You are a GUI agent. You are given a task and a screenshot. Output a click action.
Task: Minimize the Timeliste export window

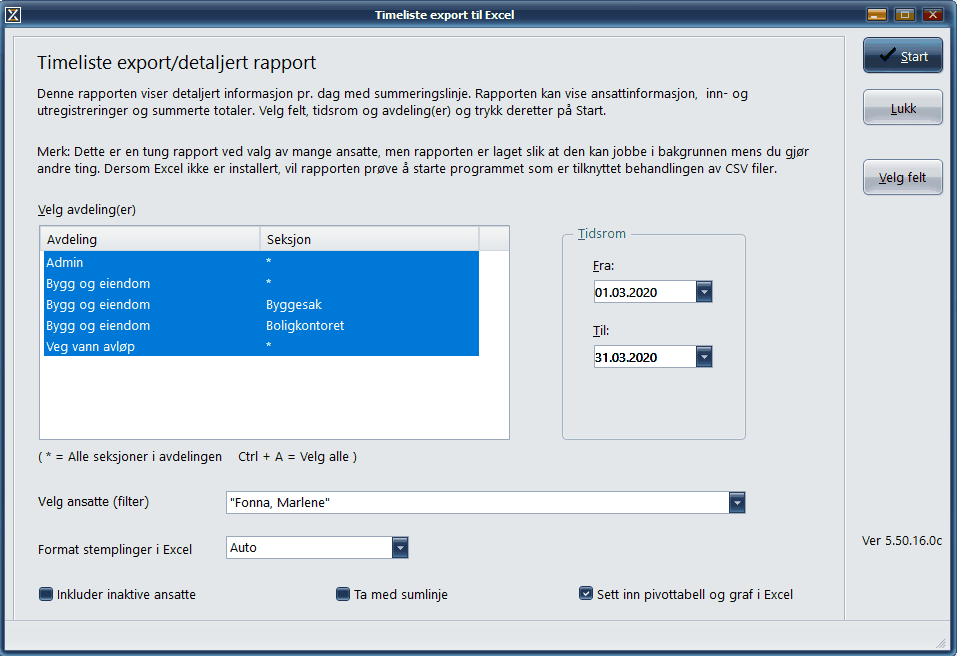877,15
